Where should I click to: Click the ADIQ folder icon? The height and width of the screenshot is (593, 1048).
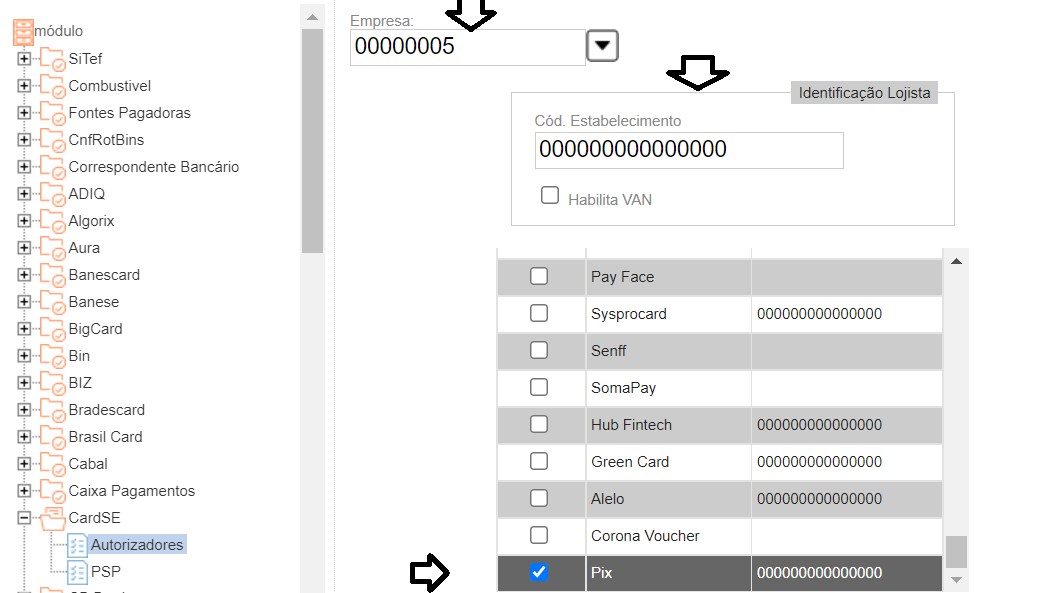click(x=53, y=194)
